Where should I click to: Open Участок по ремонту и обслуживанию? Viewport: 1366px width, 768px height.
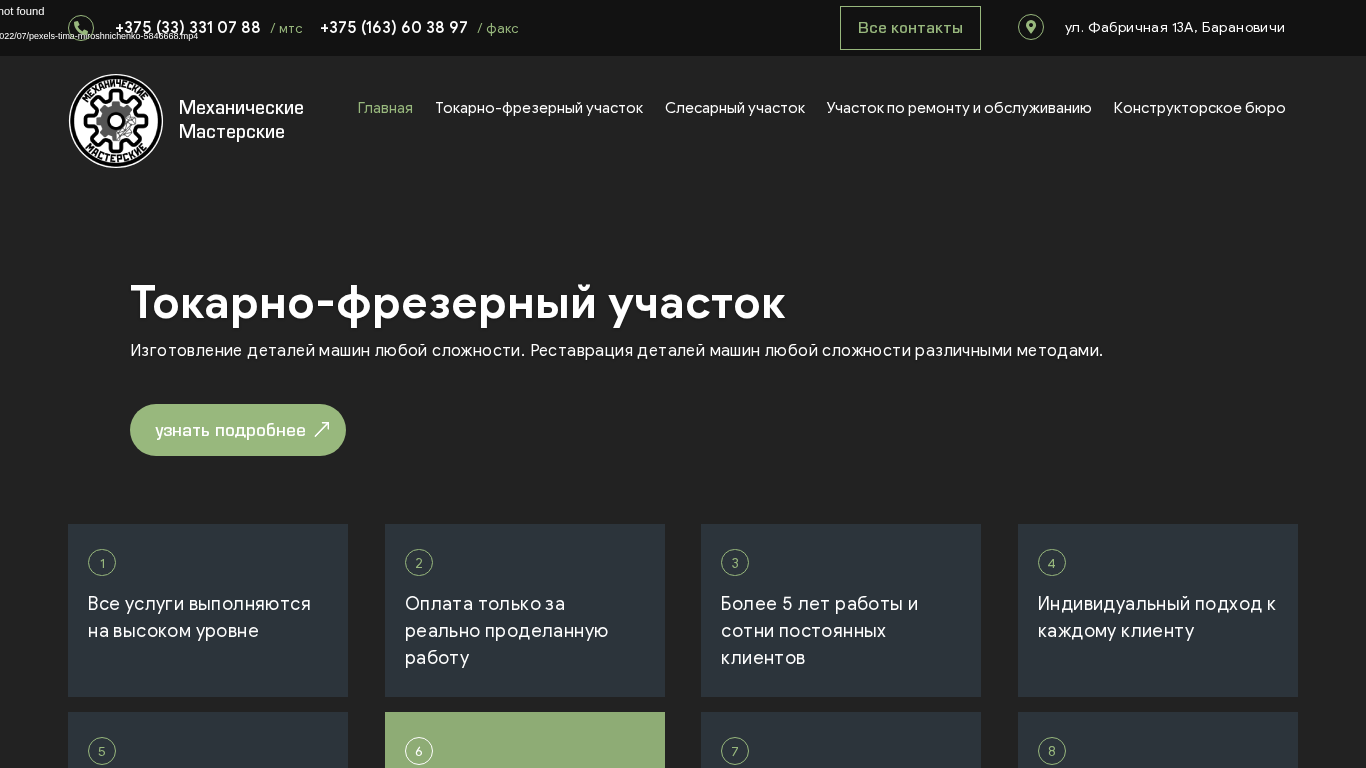click(x=958, y=108)
